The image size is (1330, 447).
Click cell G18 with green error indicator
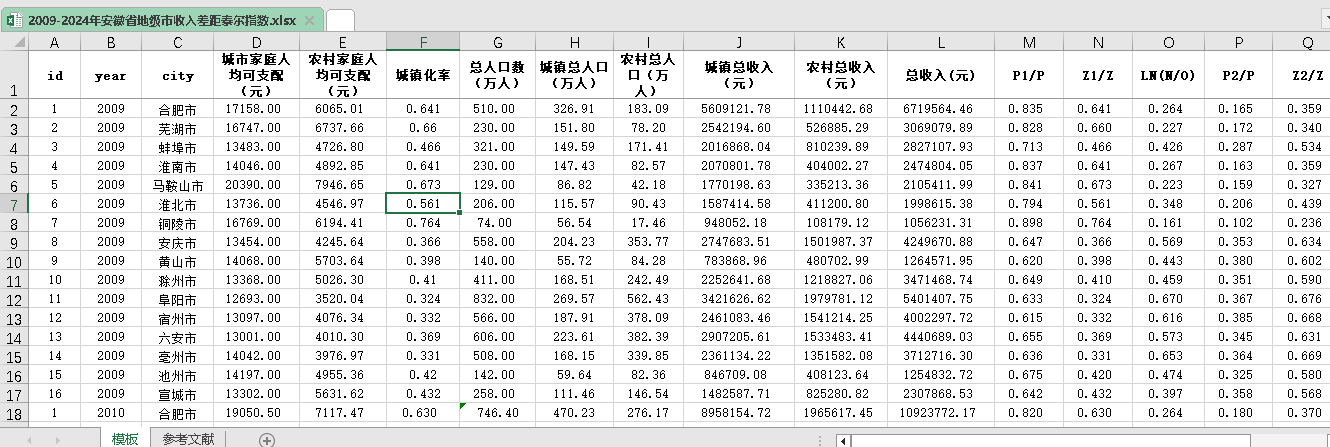[498, 413]
